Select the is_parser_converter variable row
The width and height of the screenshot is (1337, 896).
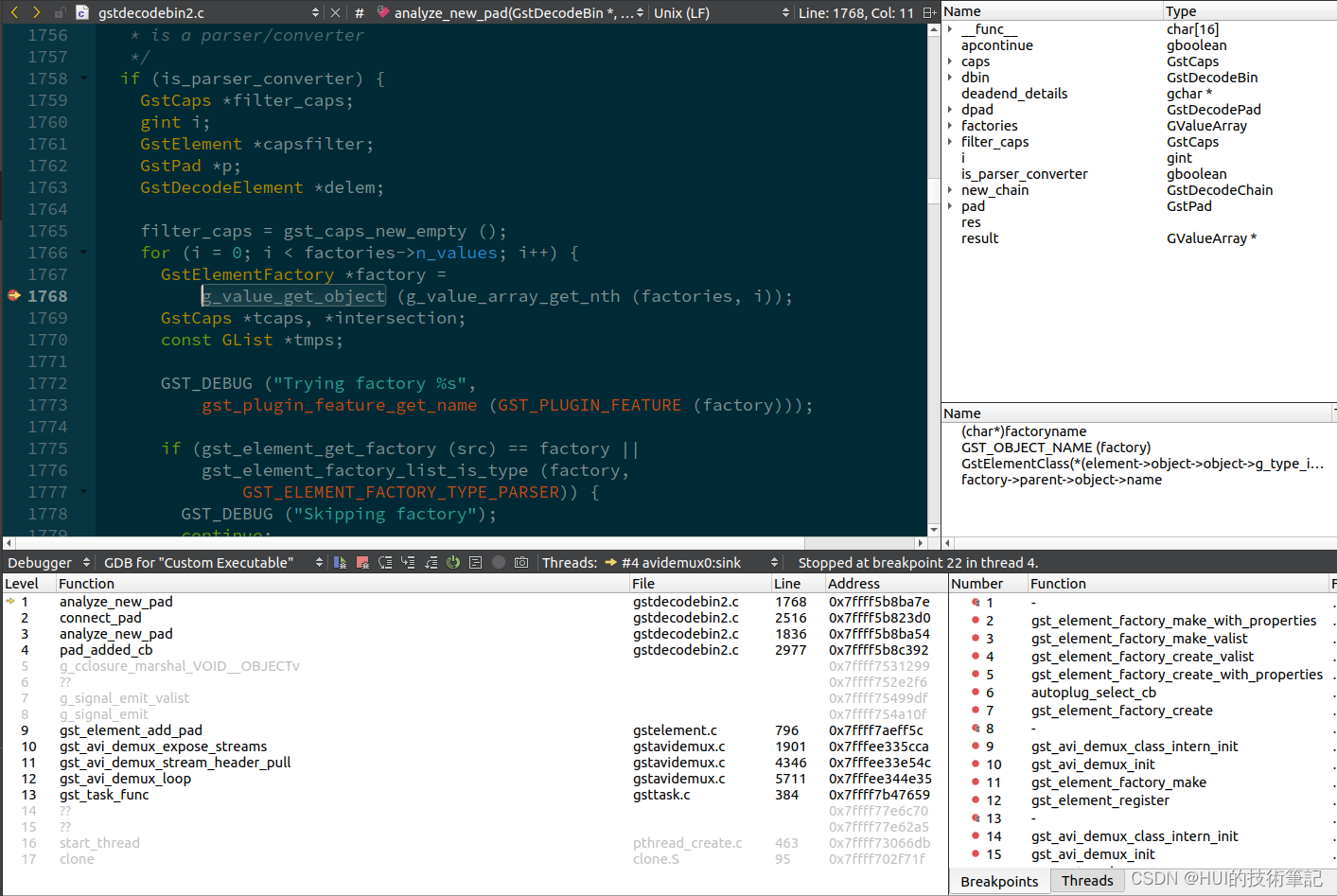click(x=1138, y=174)
